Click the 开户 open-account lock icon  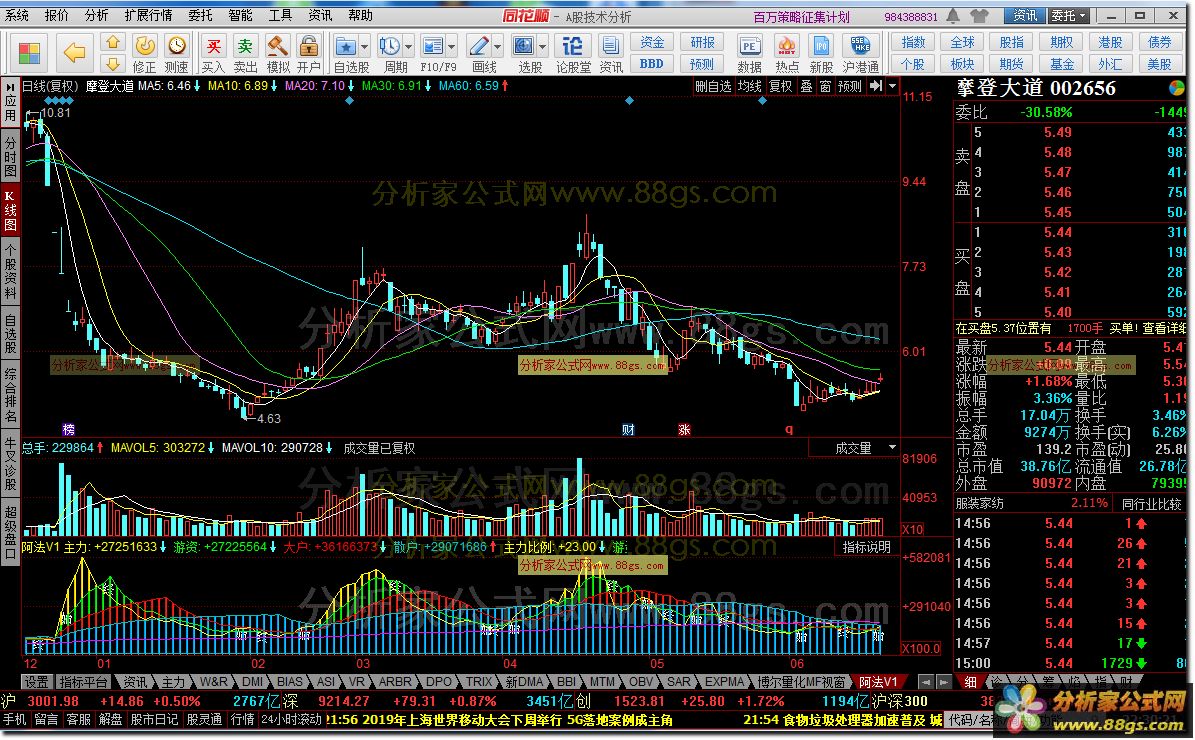tap(309, 46)
